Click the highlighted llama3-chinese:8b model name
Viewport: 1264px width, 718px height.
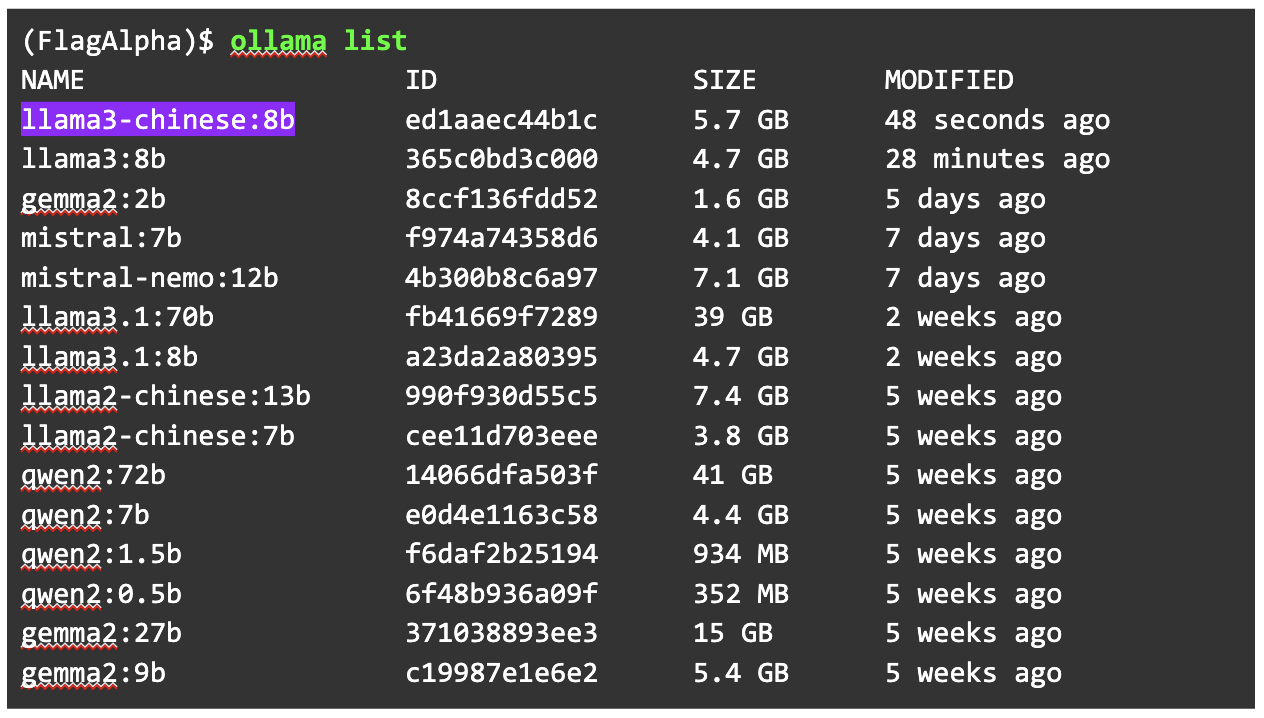(158, 120)
